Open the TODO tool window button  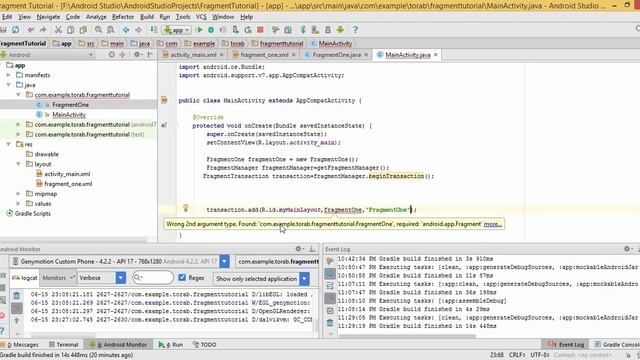204,344
